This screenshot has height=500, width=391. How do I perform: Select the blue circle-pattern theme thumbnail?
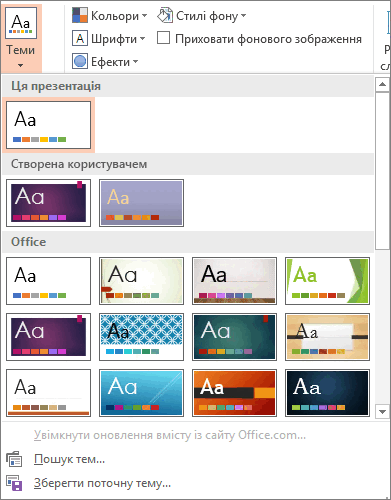click(141, 337)
